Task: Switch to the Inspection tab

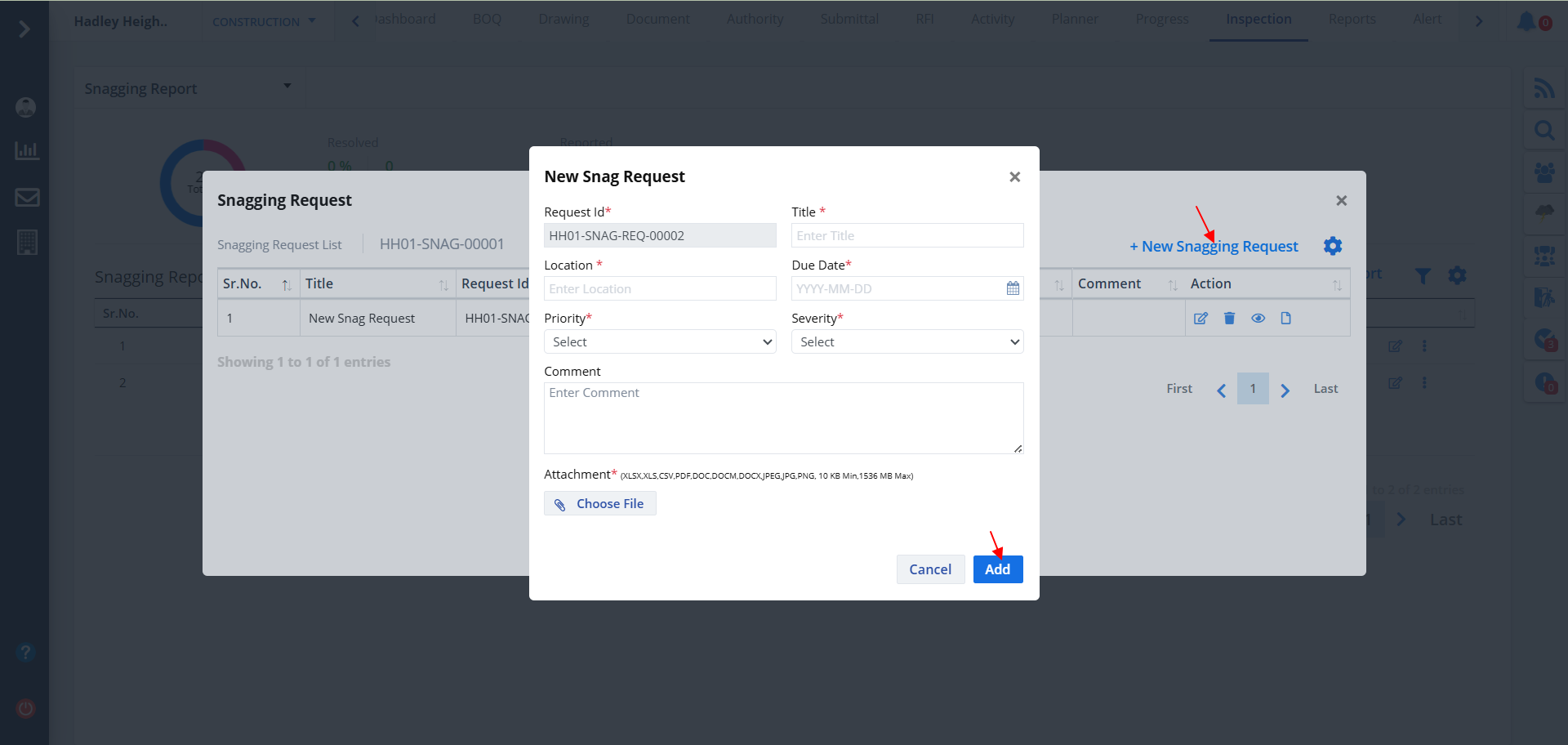Action: pyautogui.click(x=1258, y=20)
